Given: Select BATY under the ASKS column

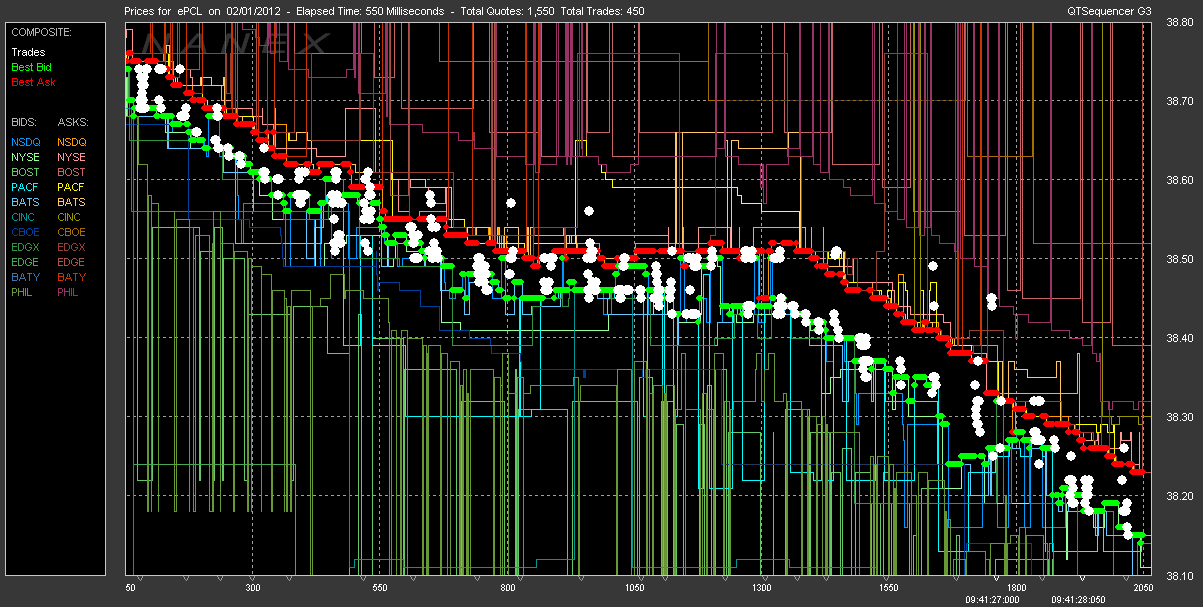Looking at the screenshot, I should [x=71, y=277].
